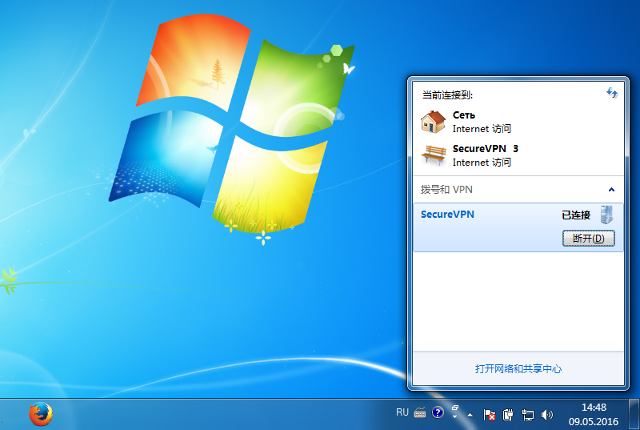
Task: Click Internet 访问 under SecureVPN 3
Action: click(x=482, y=163)
